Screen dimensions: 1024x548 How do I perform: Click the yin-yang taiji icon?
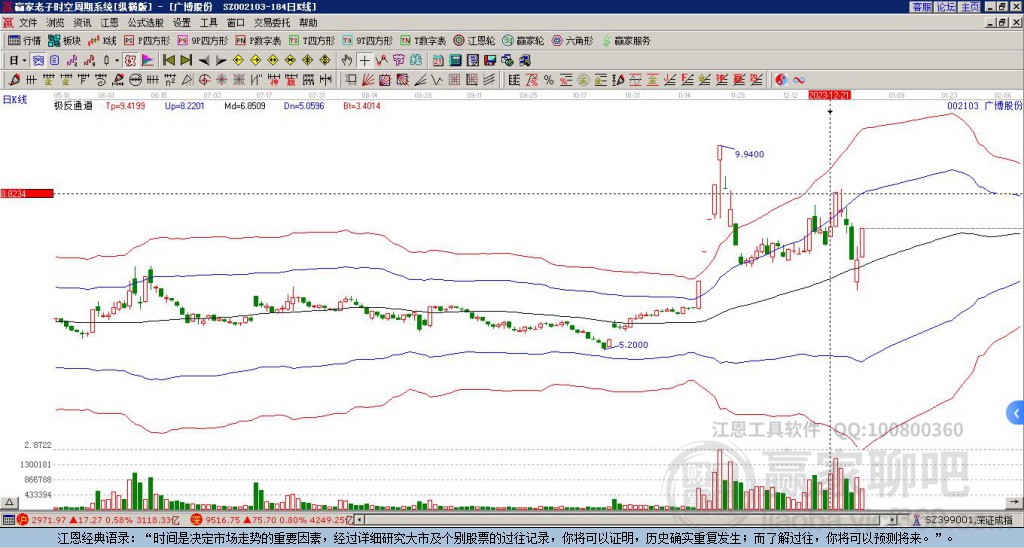click(x=781, y=80)
